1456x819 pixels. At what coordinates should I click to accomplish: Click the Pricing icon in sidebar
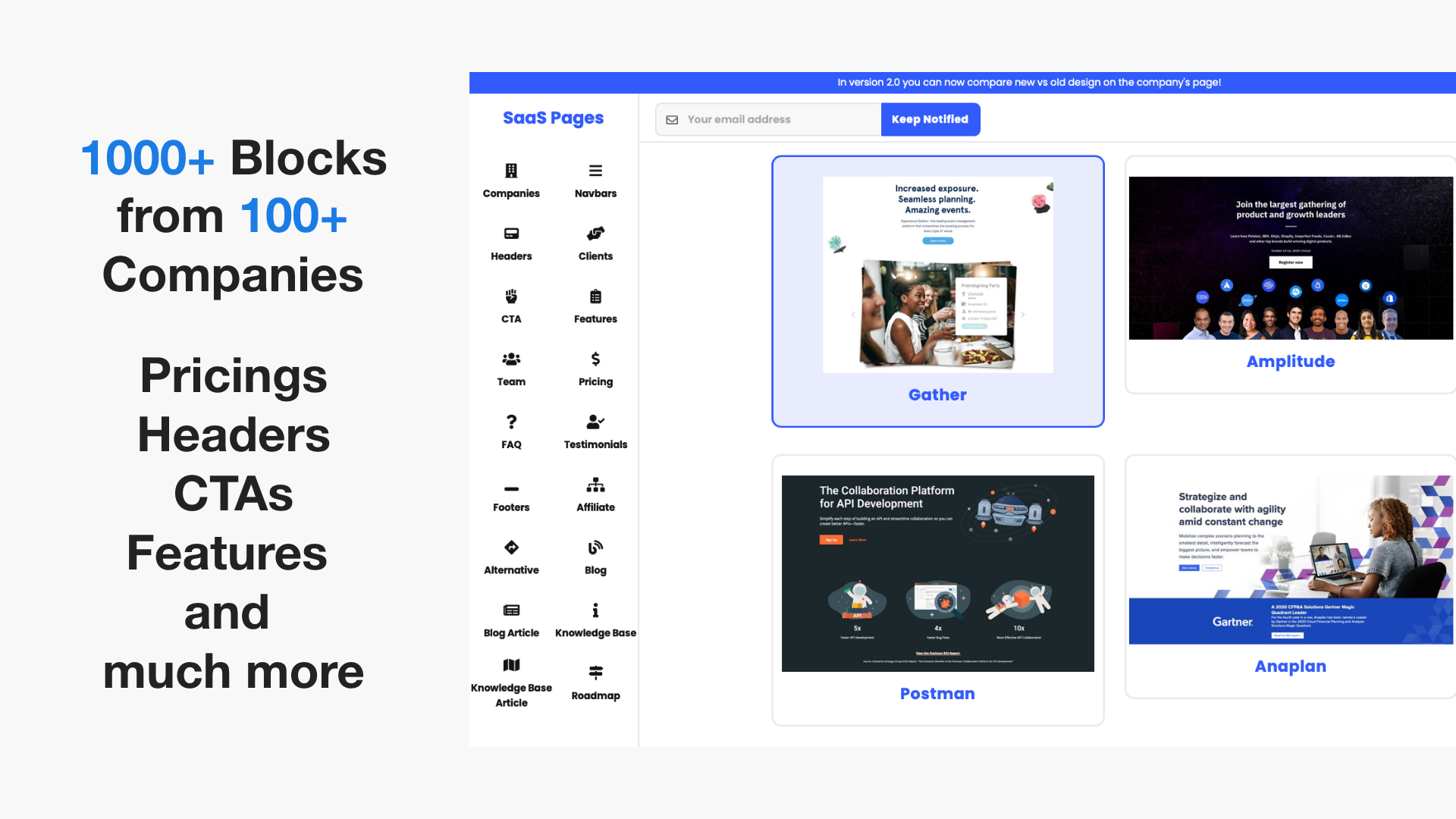595,360
